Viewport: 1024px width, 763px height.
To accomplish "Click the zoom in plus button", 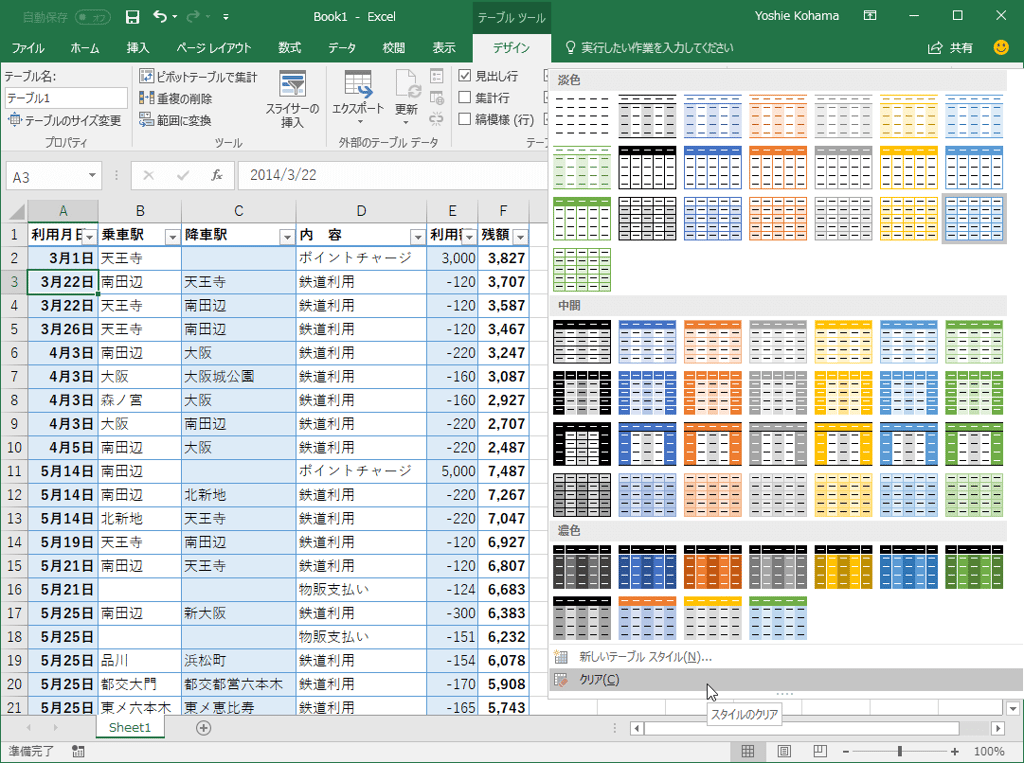I will pos(955,752).
